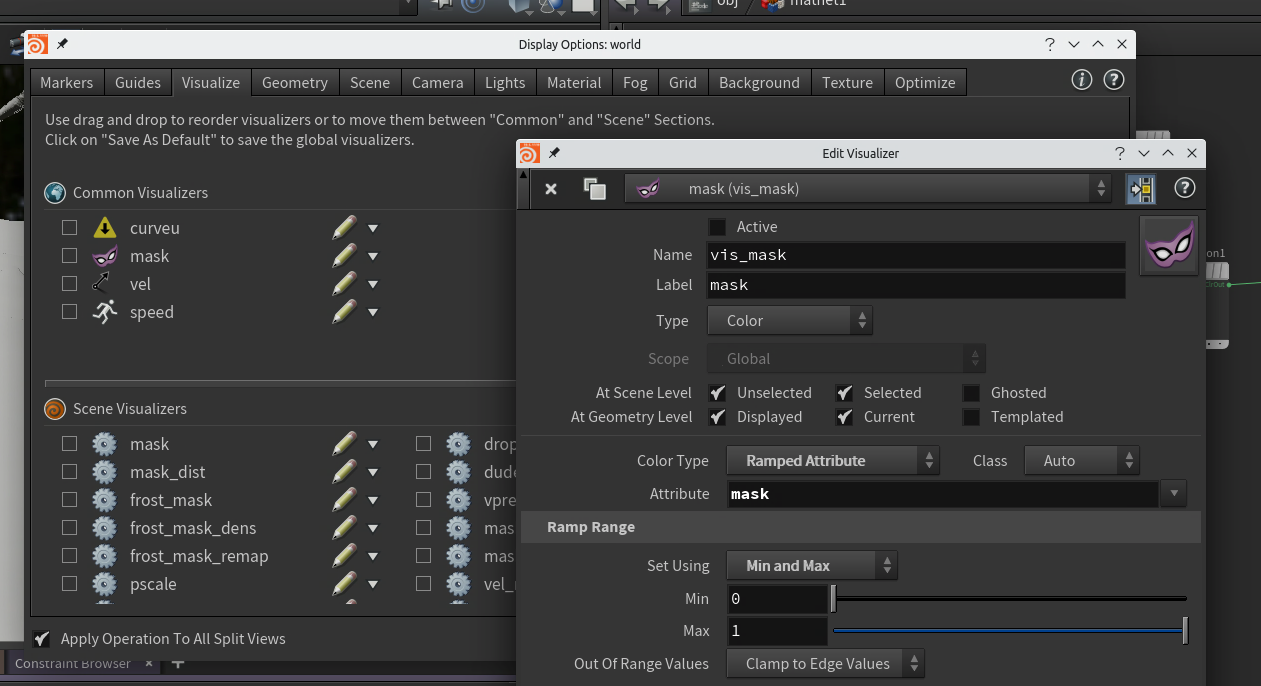
Task: Click the pencil icon for scene frost_mask
Action: 344,500
